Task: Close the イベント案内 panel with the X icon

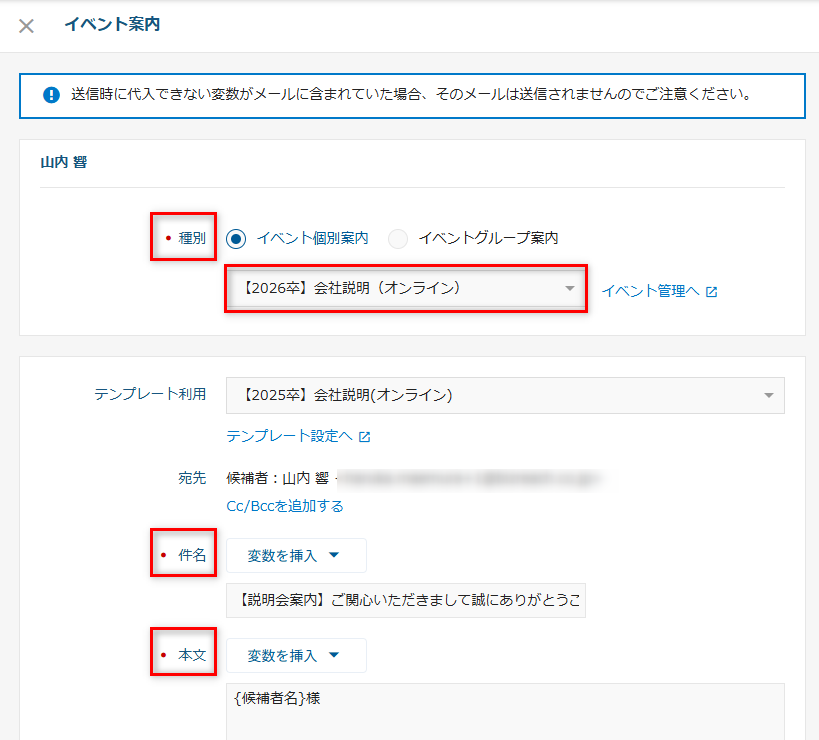Action: [27, 26]
